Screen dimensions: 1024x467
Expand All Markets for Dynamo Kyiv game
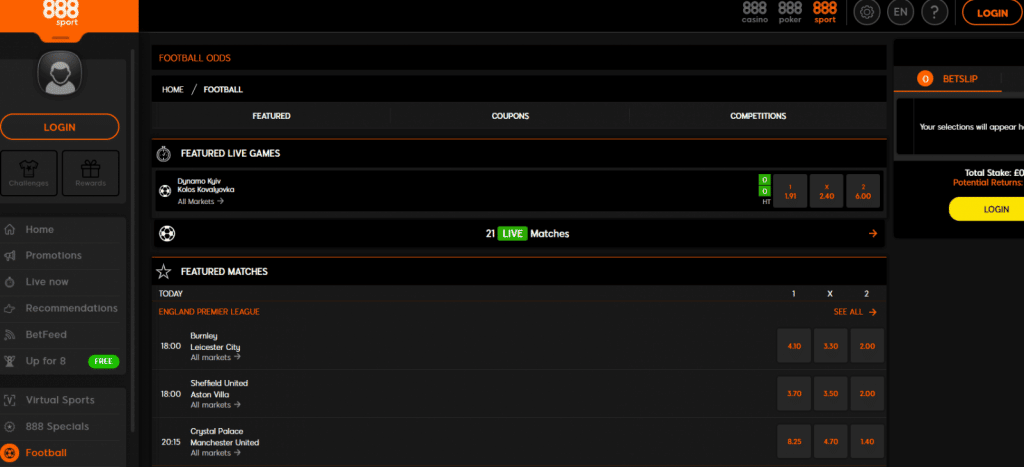click(x=200, y=201)
